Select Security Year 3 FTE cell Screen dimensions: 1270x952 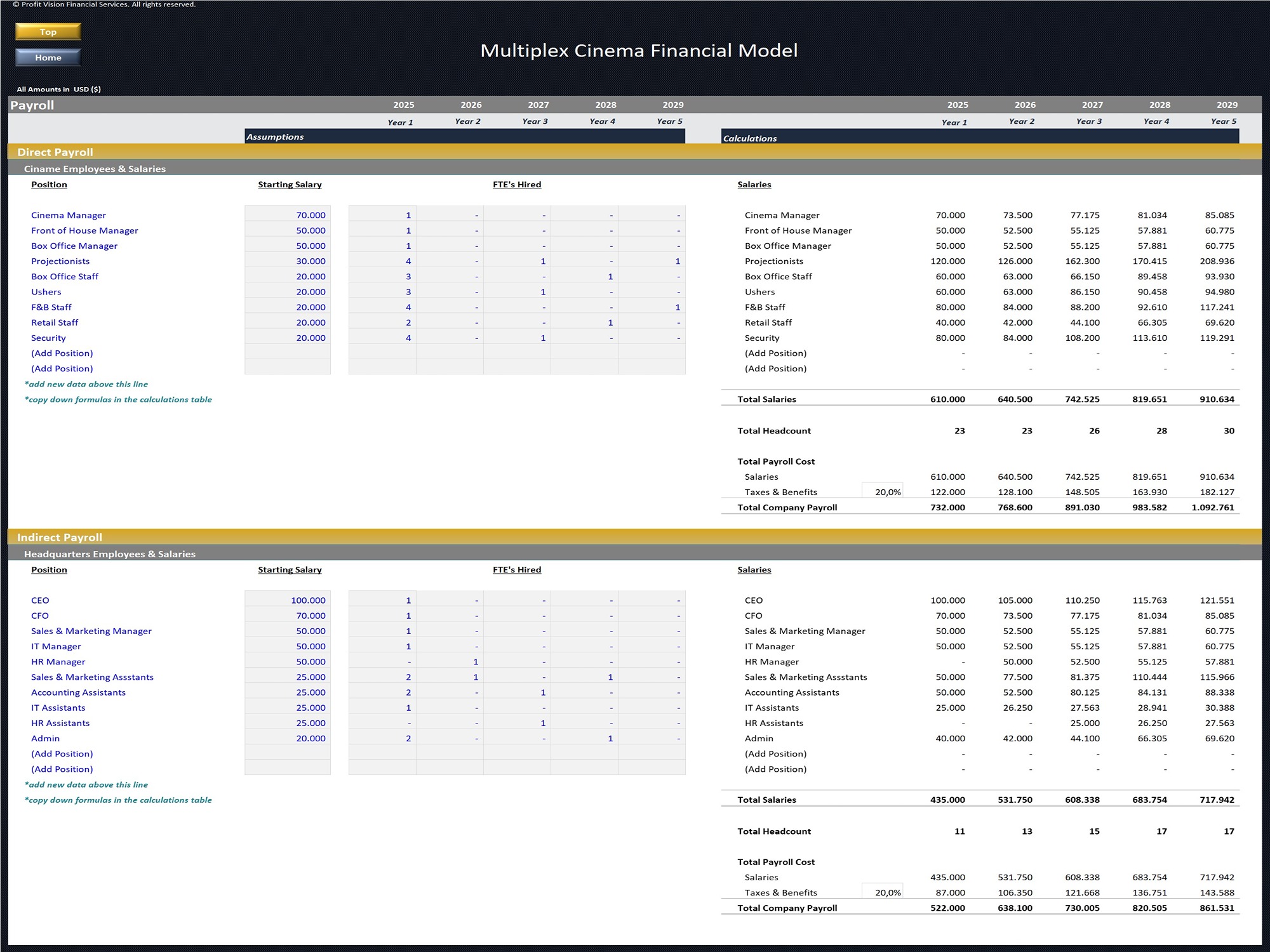pos(517,338)
